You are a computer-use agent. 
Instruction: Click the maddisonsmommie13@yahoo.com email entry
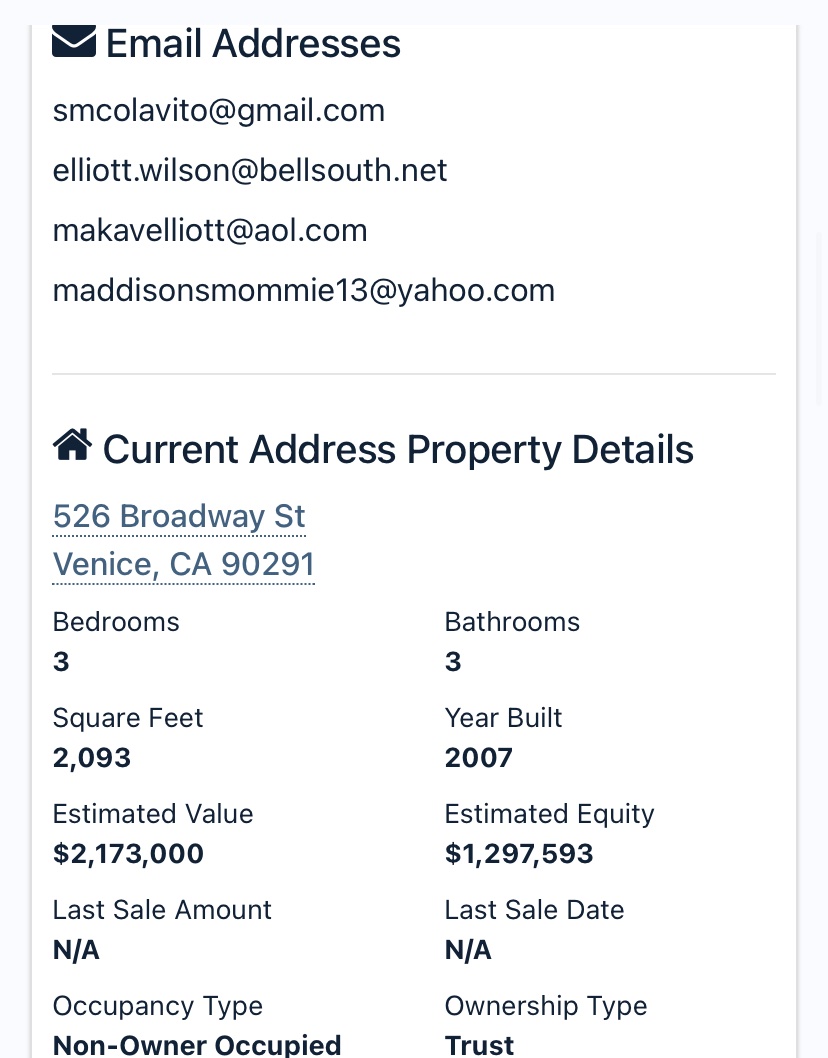(x=304, y=290)
